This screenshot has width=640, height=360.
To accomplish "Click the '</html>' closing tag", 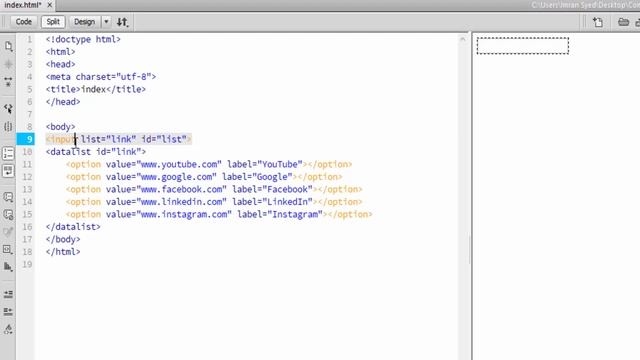I will pos(63,252).
